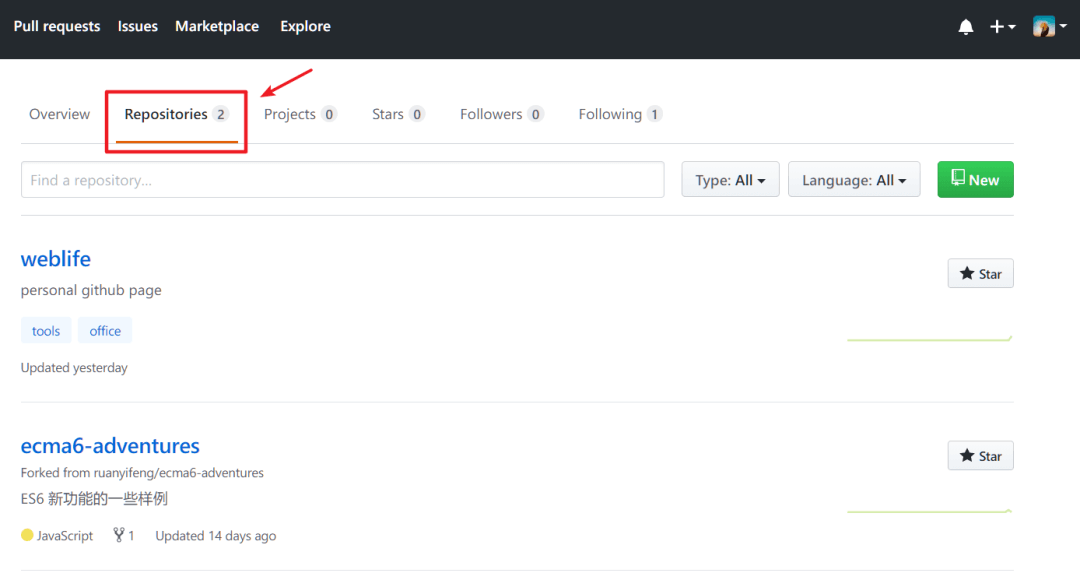
Task: Open the ecmа6-adventures repository link
Action: coord(110,446)
